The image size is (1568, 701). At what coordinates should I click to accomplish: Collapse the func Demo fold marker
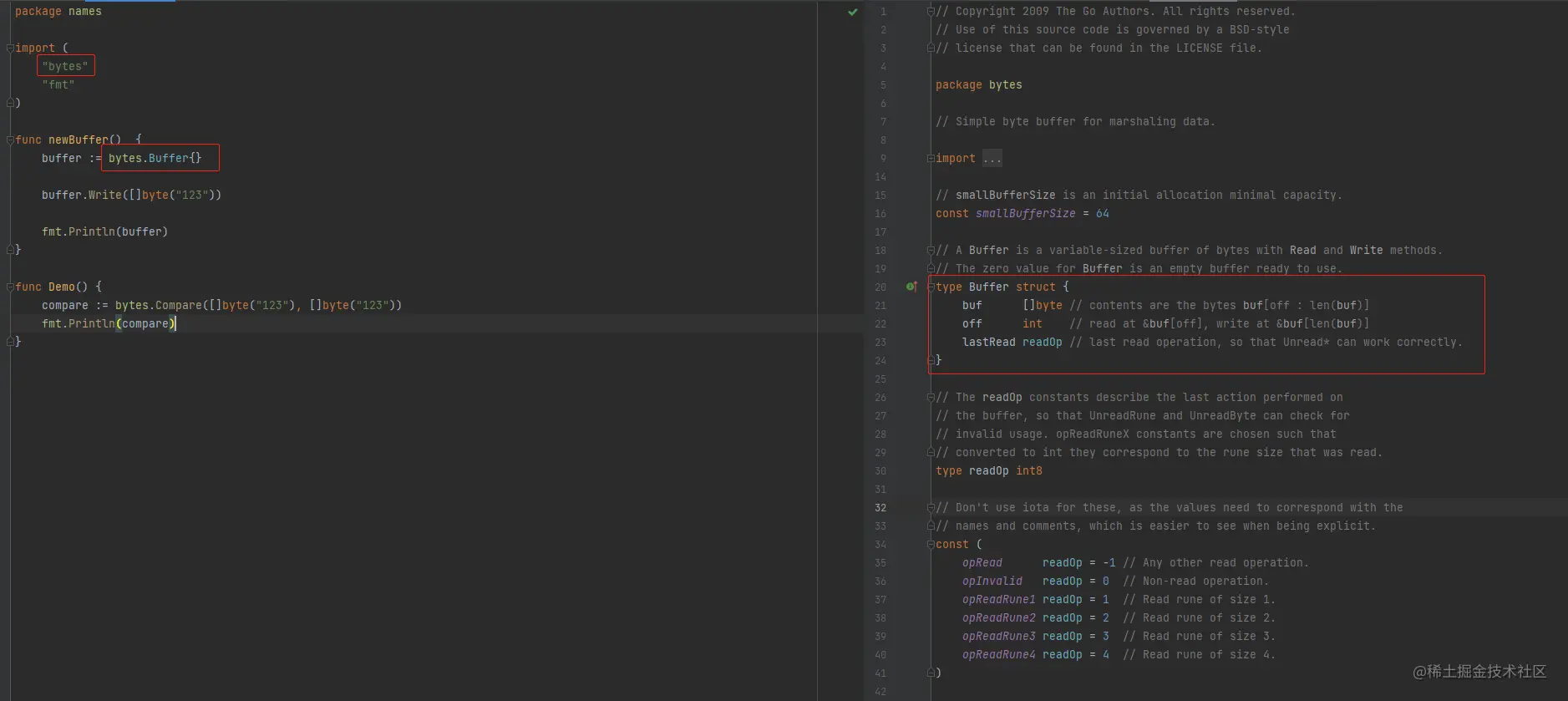coord(10,287)
